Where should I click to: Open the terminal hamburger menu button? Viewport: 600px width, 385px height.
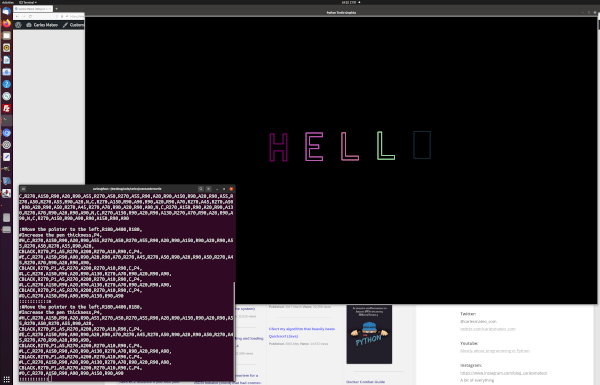pos(209,189)
